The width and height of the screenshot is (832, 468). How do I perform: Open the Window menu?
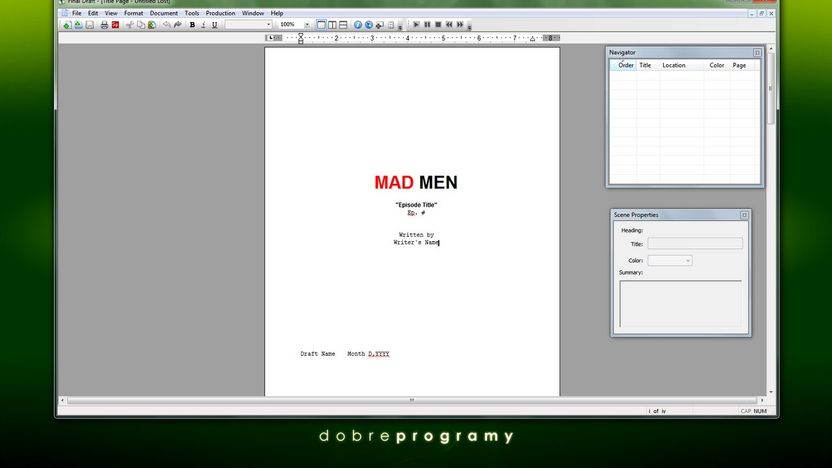pos(253,13)
